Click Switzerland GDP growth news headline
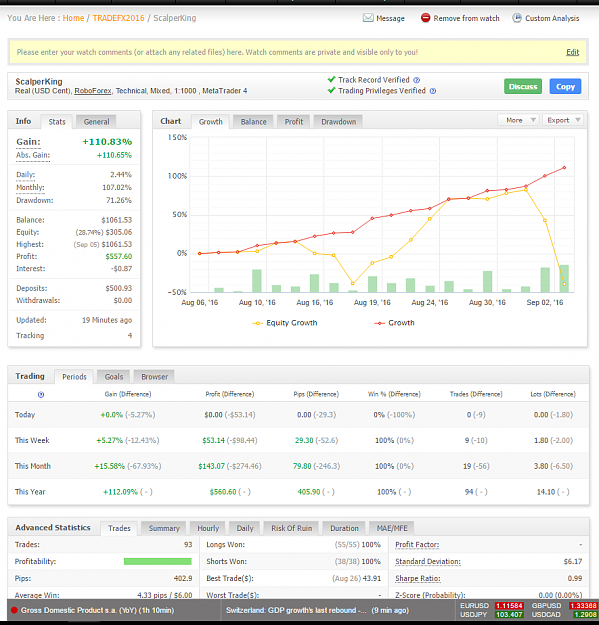599x625 pixels. (296, 610)
